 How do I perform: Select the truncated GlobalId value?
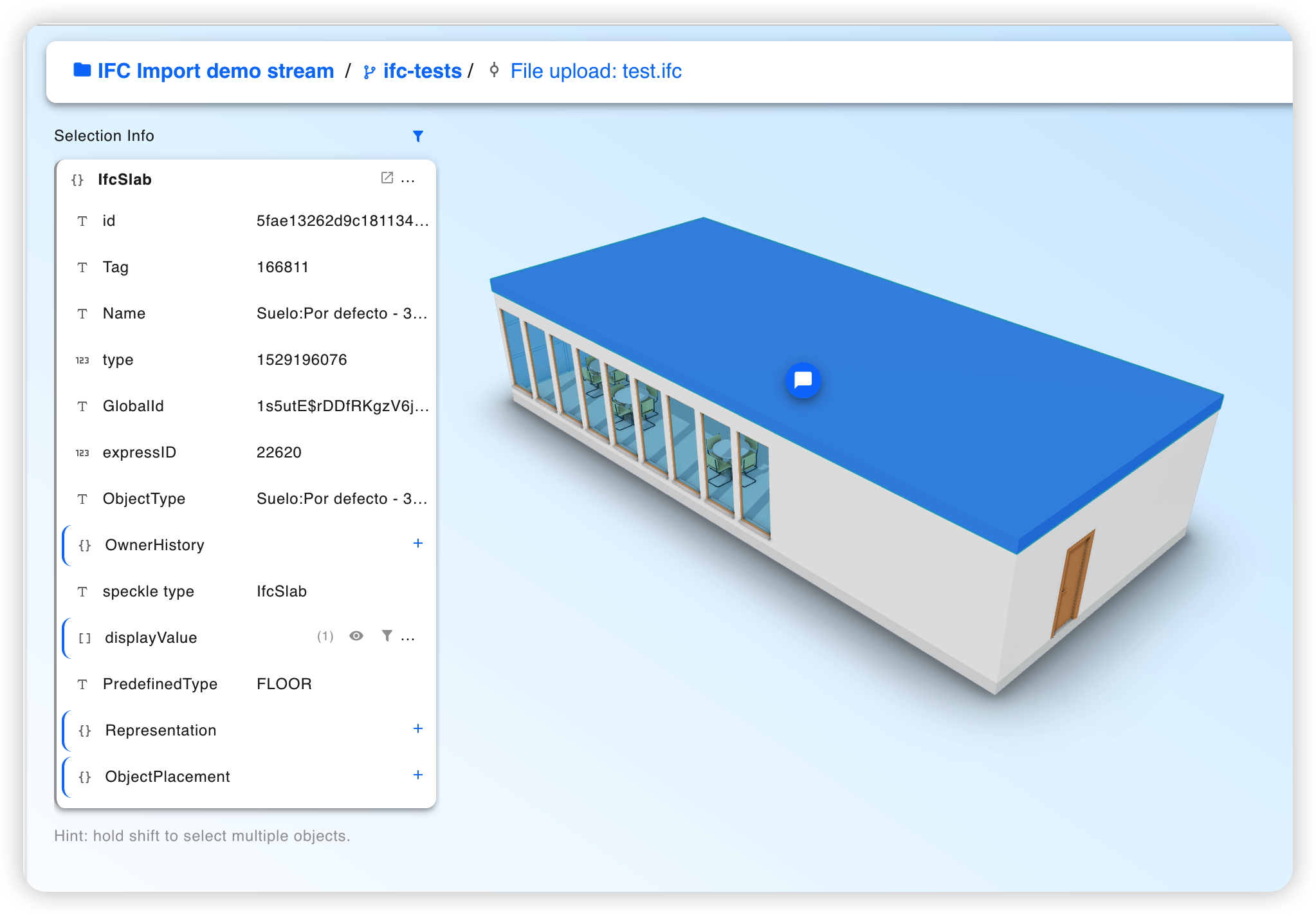pos(342,406)
